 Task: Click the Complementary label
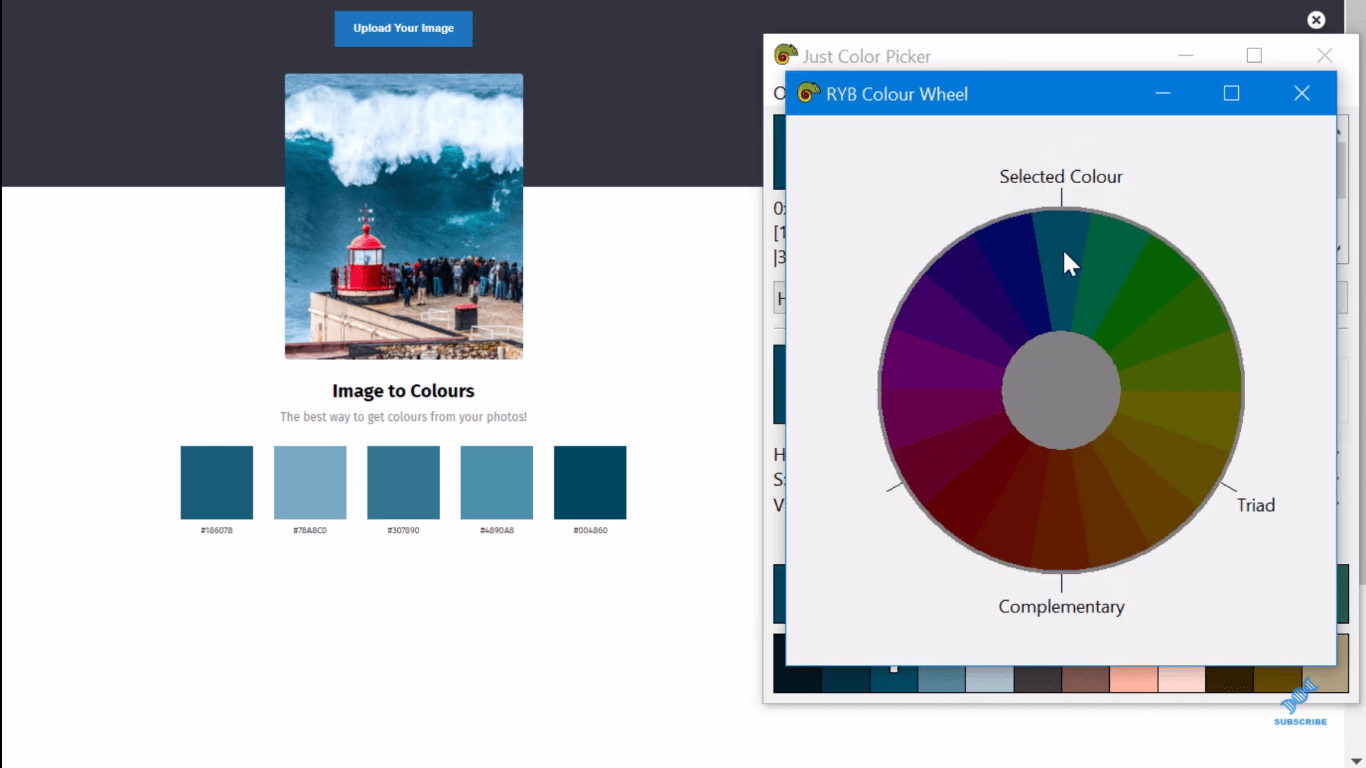(x=1061, y=607)
